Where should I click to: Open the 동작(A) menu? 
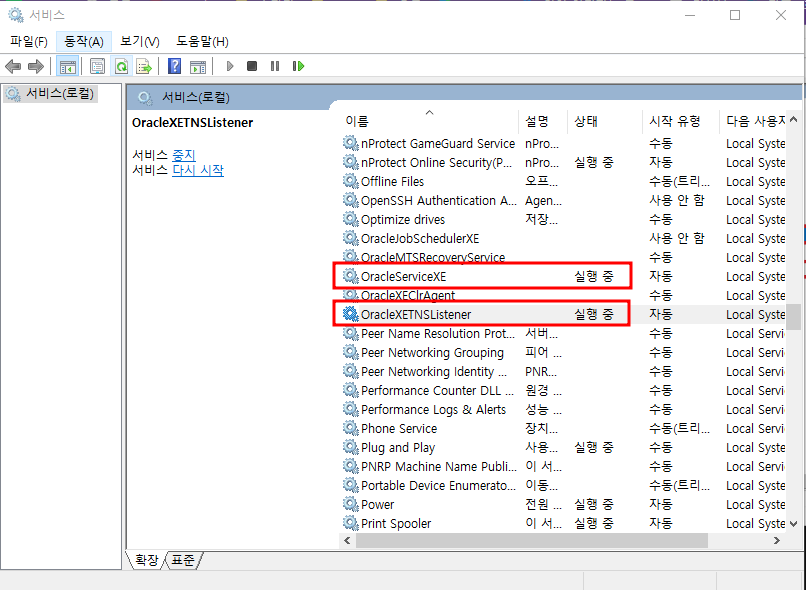click(84, 42)
